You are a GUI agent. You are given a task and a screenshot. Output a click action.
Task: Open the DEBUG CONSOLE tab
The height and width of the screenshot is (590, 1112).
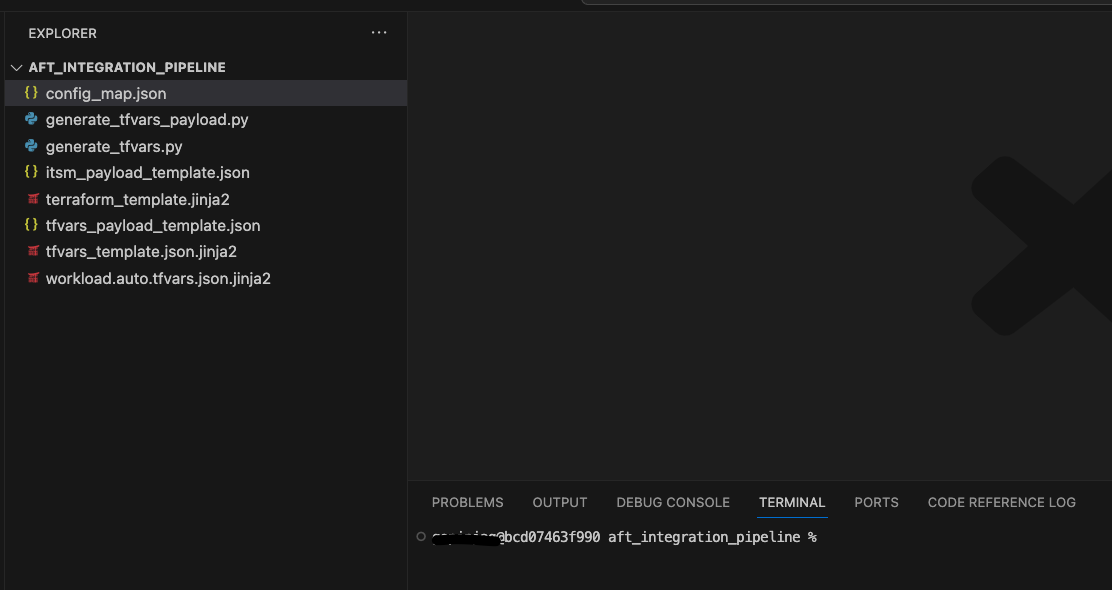point(673,502)
